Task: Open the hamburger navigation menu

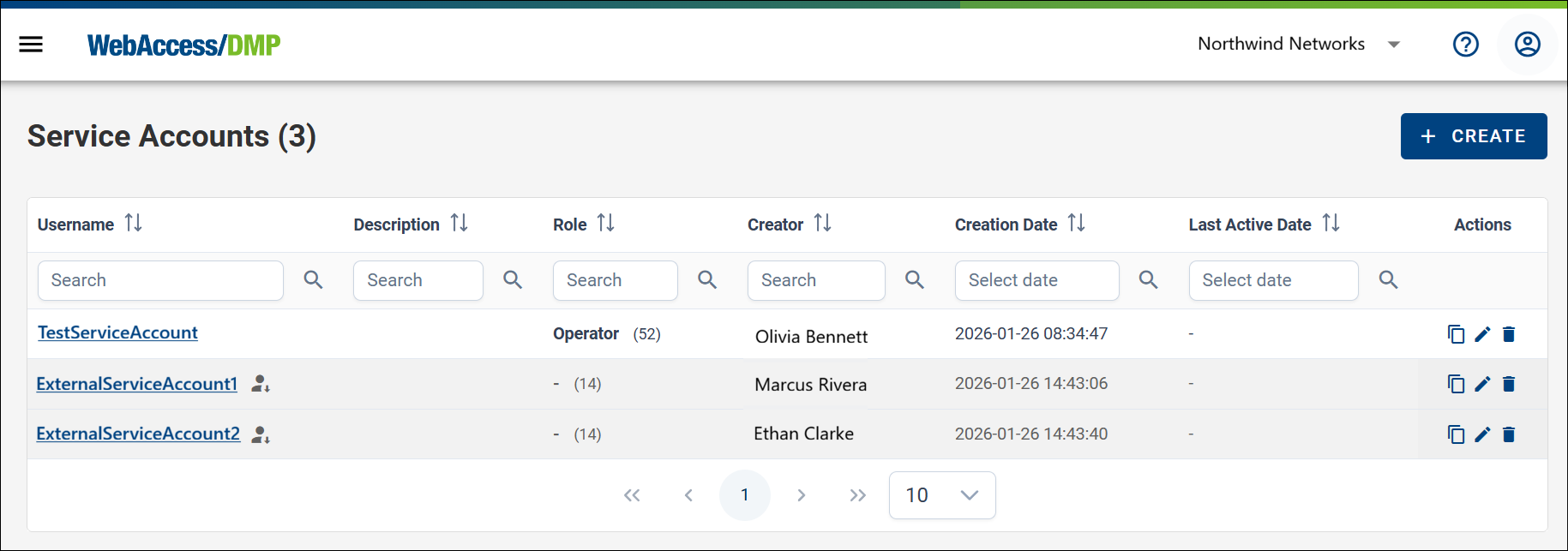Action: coord(31,45)
